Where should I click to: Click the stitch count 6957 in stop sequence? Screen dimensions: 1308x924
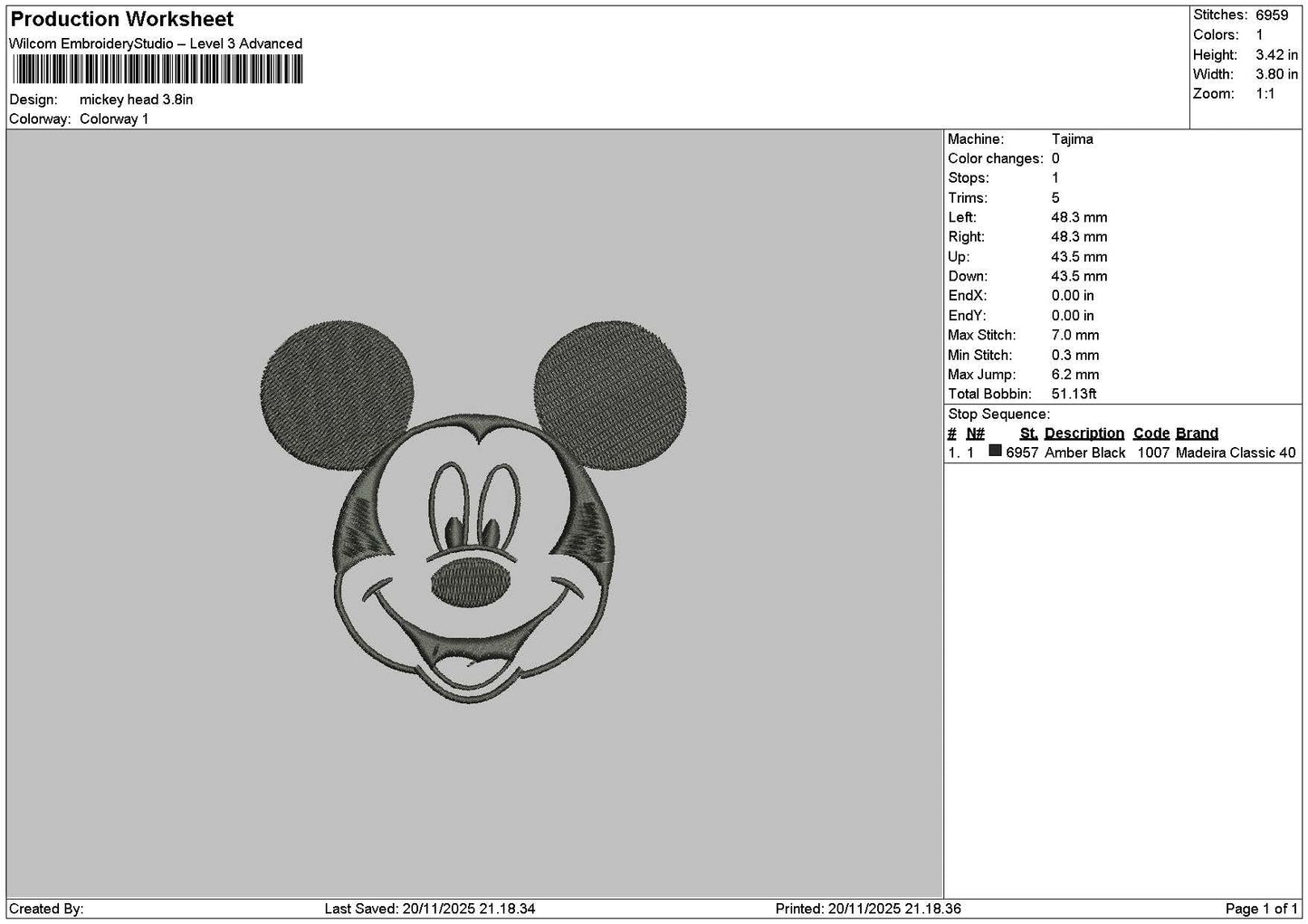1022,453
